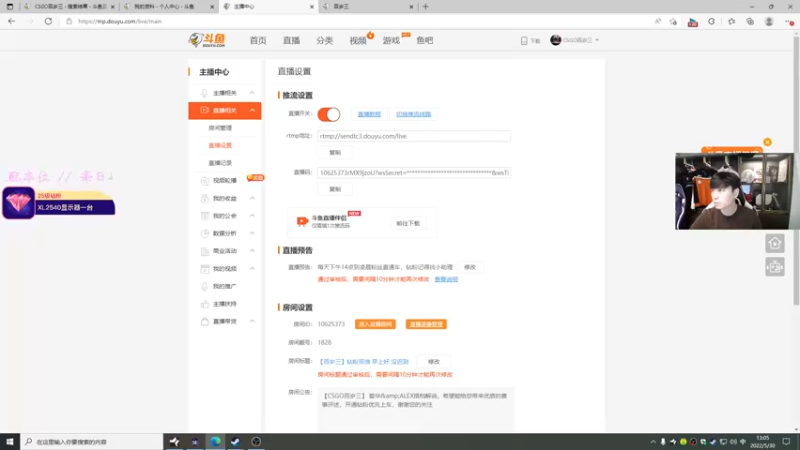Copy the 直播码 stream key
Viewport: 800px width, 450px height.
coord(335,189)
